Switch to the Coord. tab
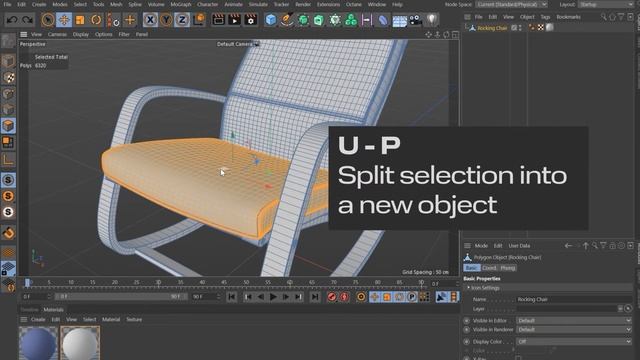Screen dimensions: 640x360 (489, 268)
